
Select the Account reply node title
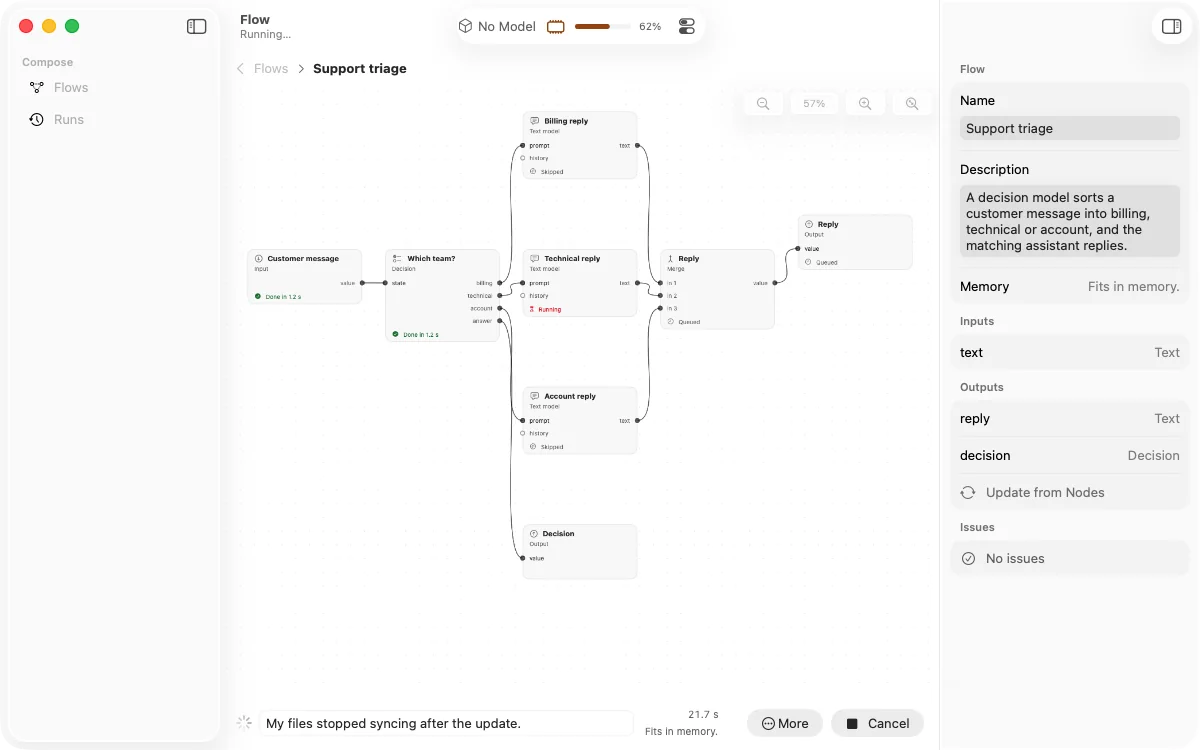(570, 396)
